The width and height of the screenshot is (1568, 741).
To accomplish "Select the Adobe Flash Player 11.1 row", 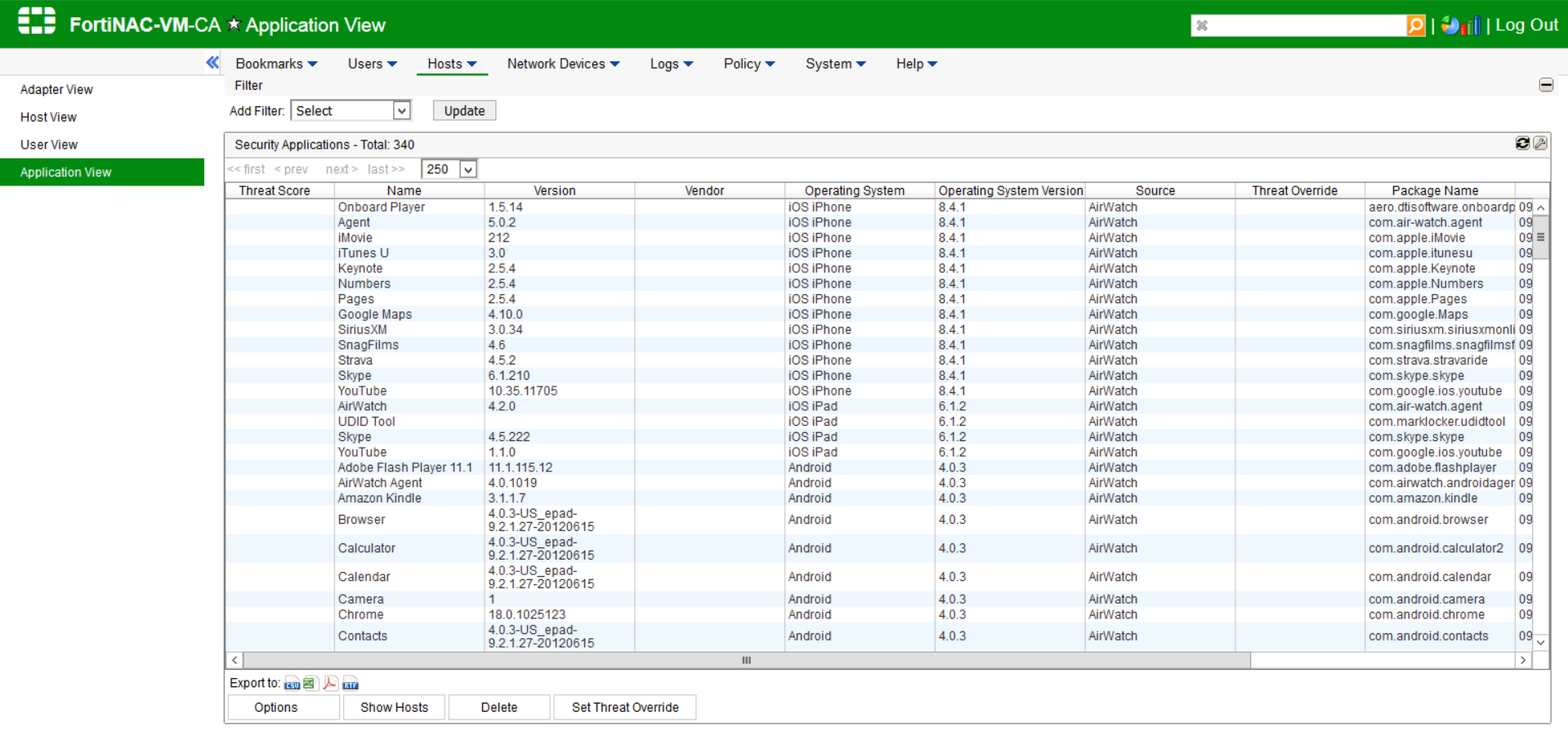I will [x=879, y=468].
